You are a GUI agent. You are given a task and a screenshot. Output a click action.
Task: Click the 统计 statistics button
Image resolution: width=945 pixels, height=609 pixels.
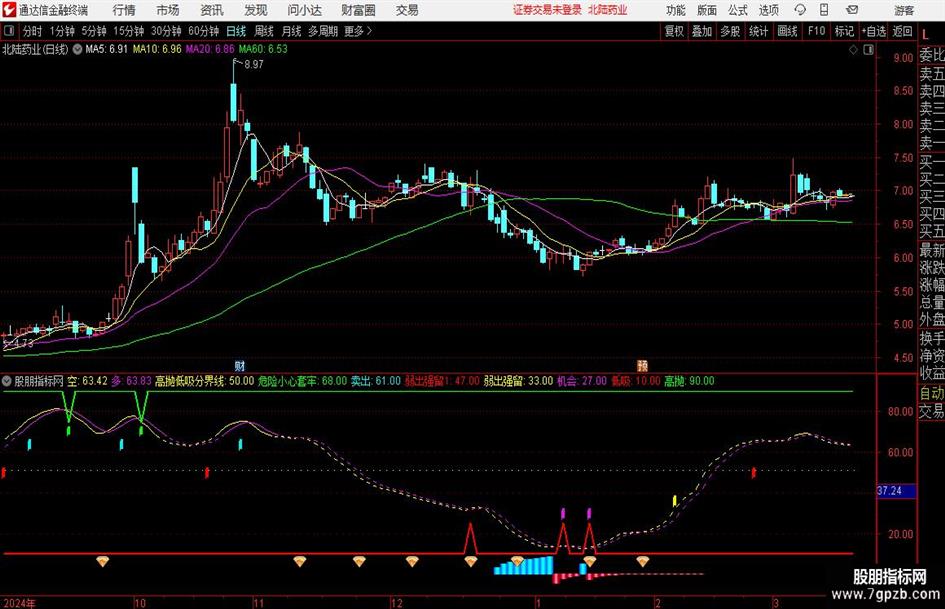point(759,31)
